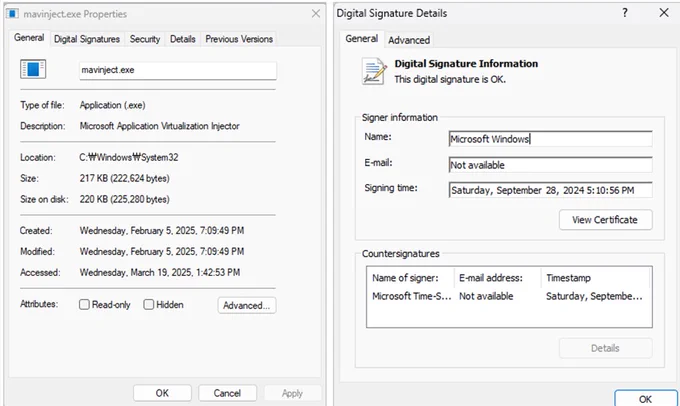The height and width of the screenshot is (406, 680).
Task: Click the signer Name field
Action: [x=550, y=139]
